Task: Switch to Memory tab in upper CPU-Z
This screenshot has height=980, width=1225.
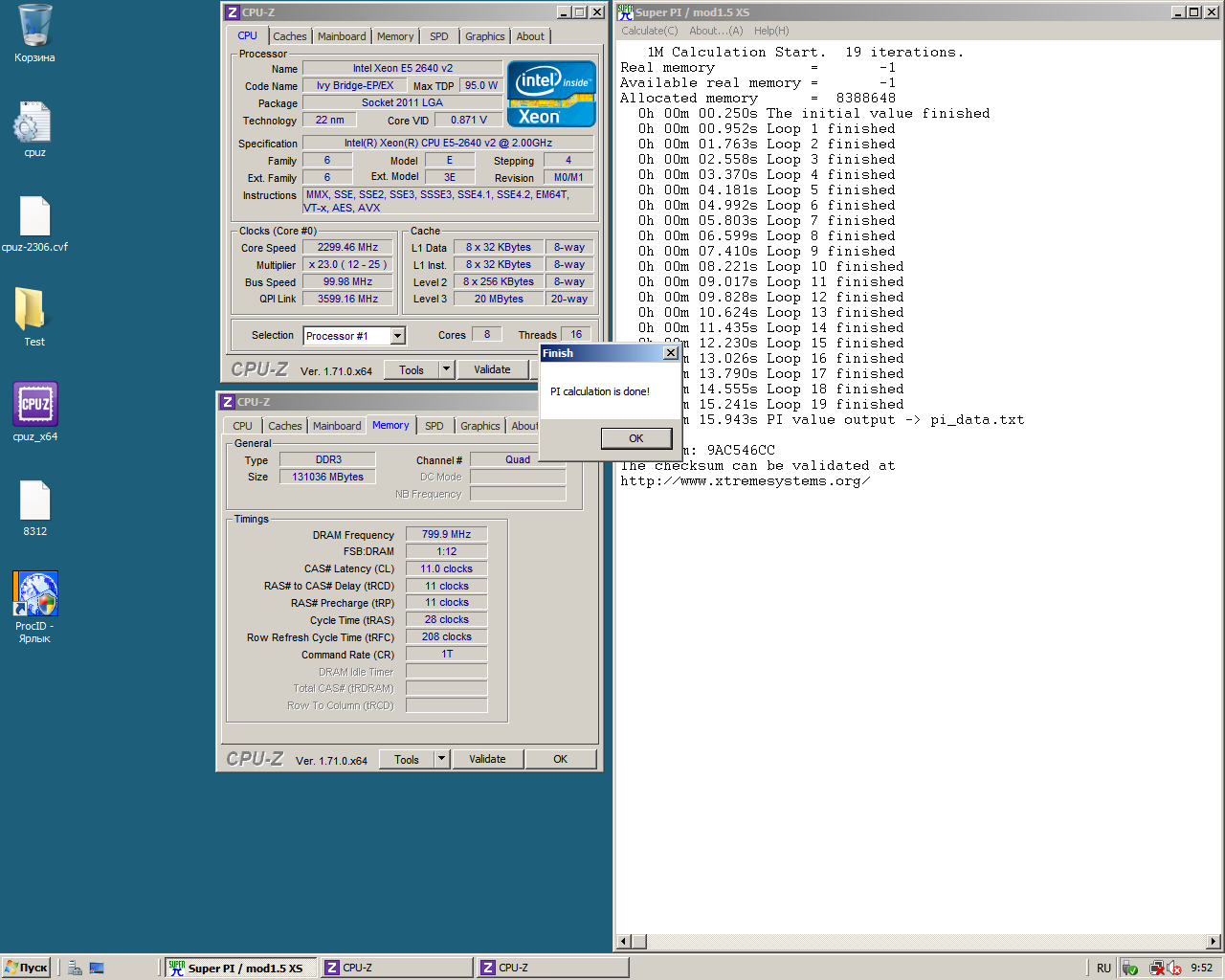Action: tap(395, 36)
